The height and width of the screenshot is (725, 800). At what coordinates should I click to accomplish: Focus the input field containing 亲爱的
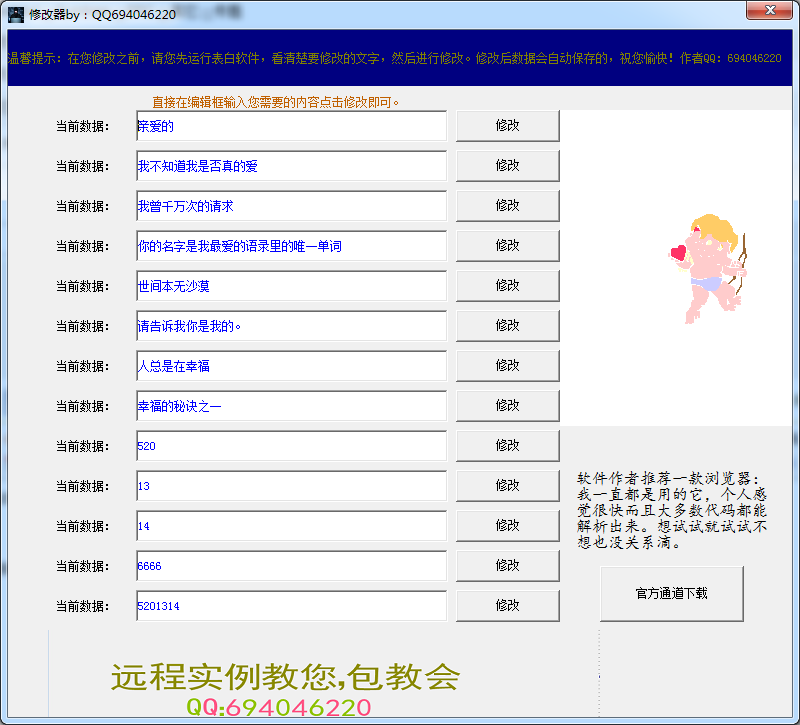pyautogui.click(x=291, y=126)
